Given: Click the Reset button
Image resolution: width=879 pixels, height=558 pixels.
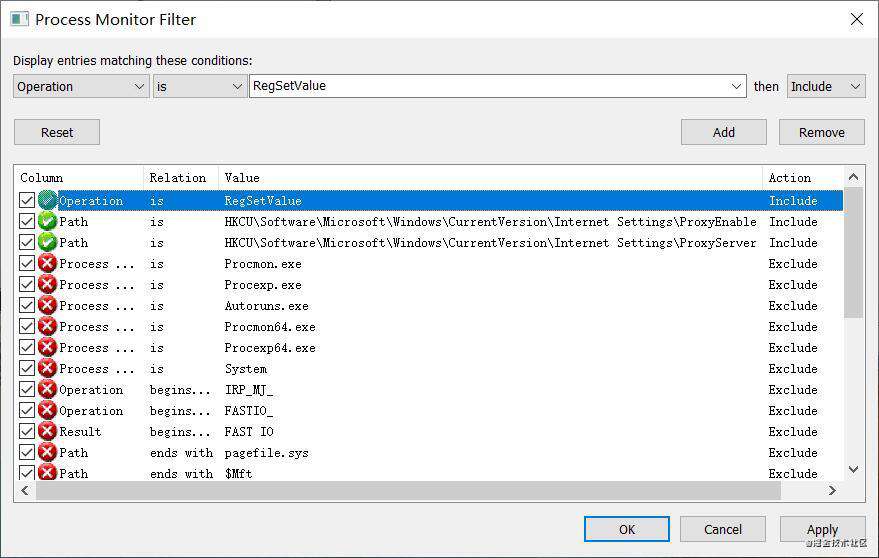Looking at the screenshot, I should (57, 132).
